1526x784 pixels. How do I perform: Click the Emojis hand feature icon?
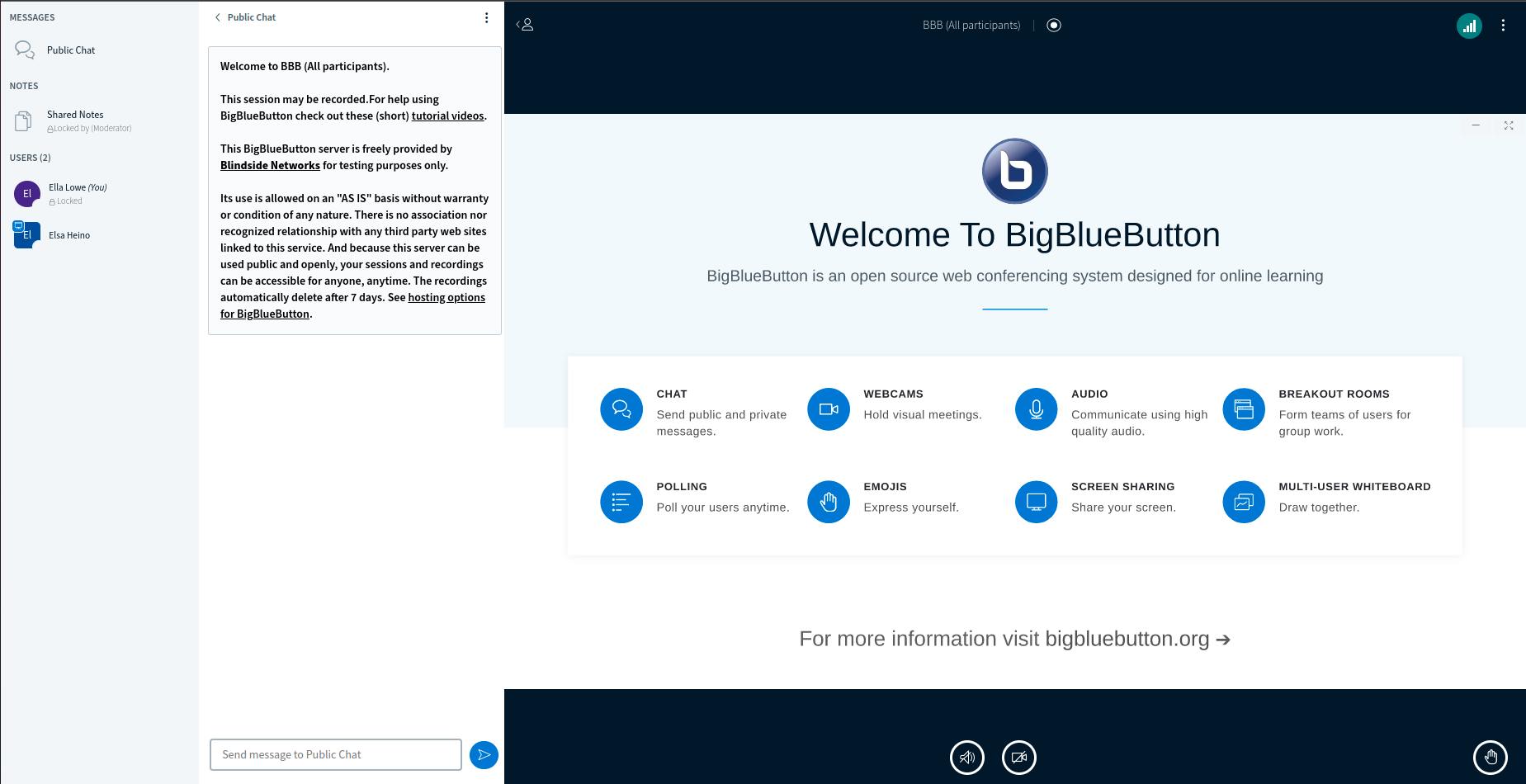click(x=829, y=502)
